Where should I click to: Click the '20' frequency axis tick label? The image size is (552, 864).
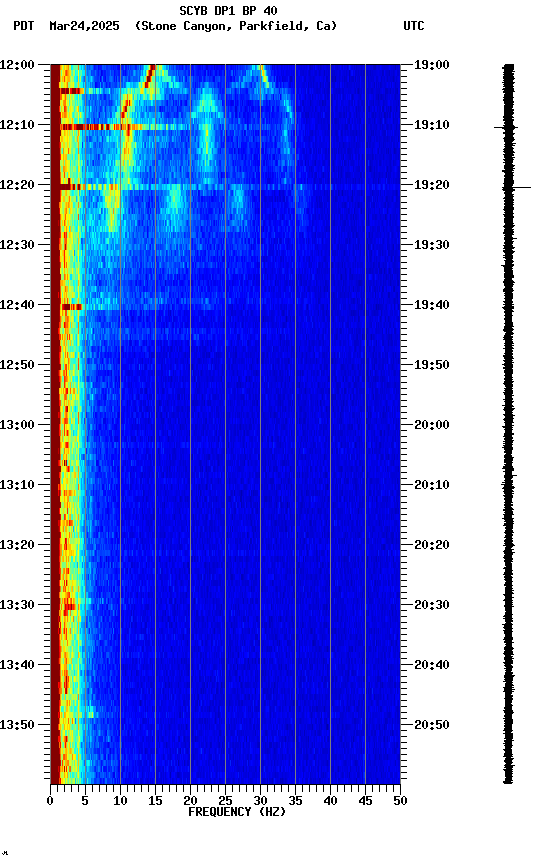click(190, 801)
